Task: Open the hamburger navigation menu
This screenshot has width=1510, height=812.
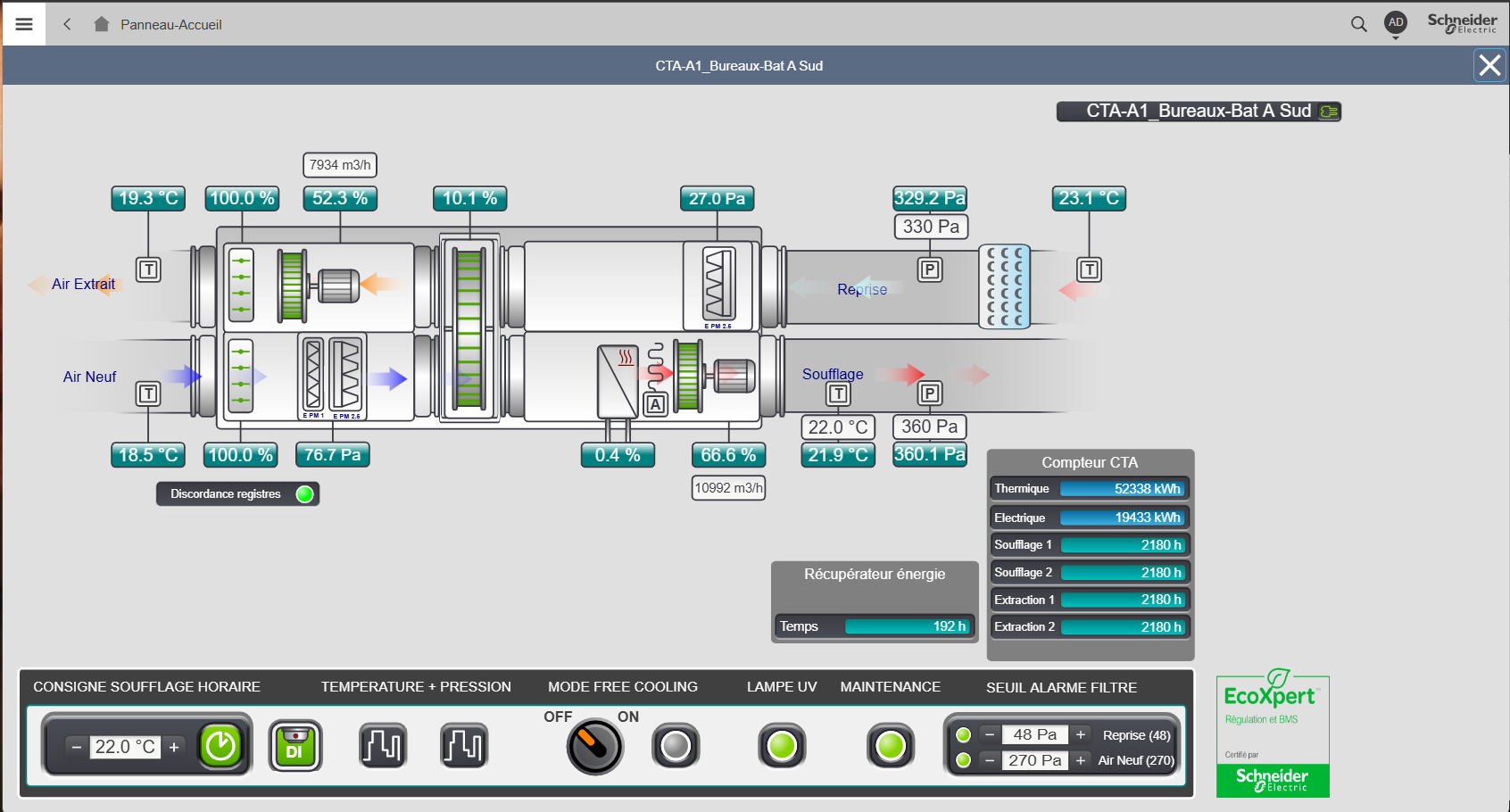Action: click(24, 24)
